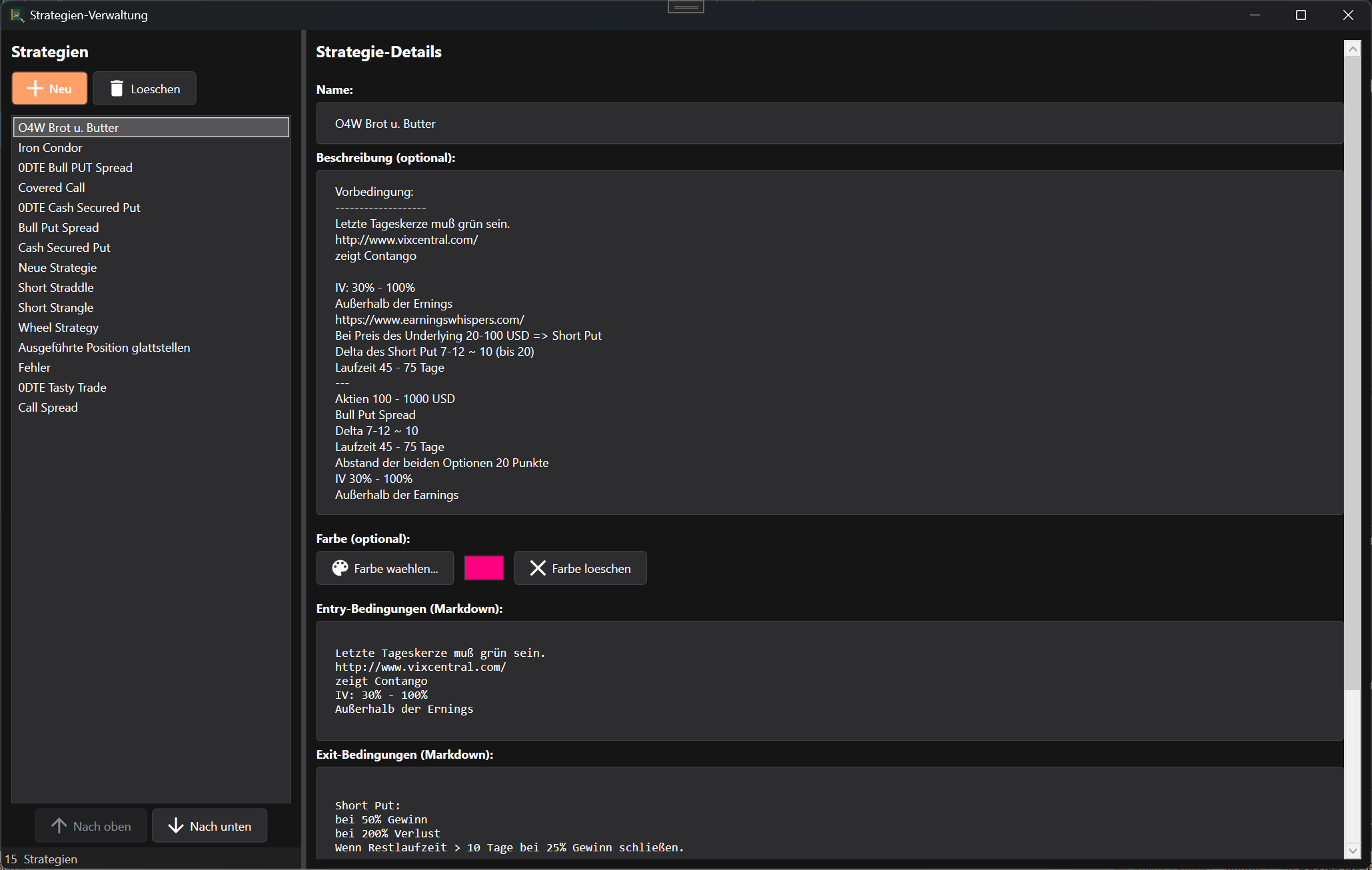The width and height of the screenshot is (1372, 870).
Task: Choose Short Strangle from strategies list
Action: point(56,308)
